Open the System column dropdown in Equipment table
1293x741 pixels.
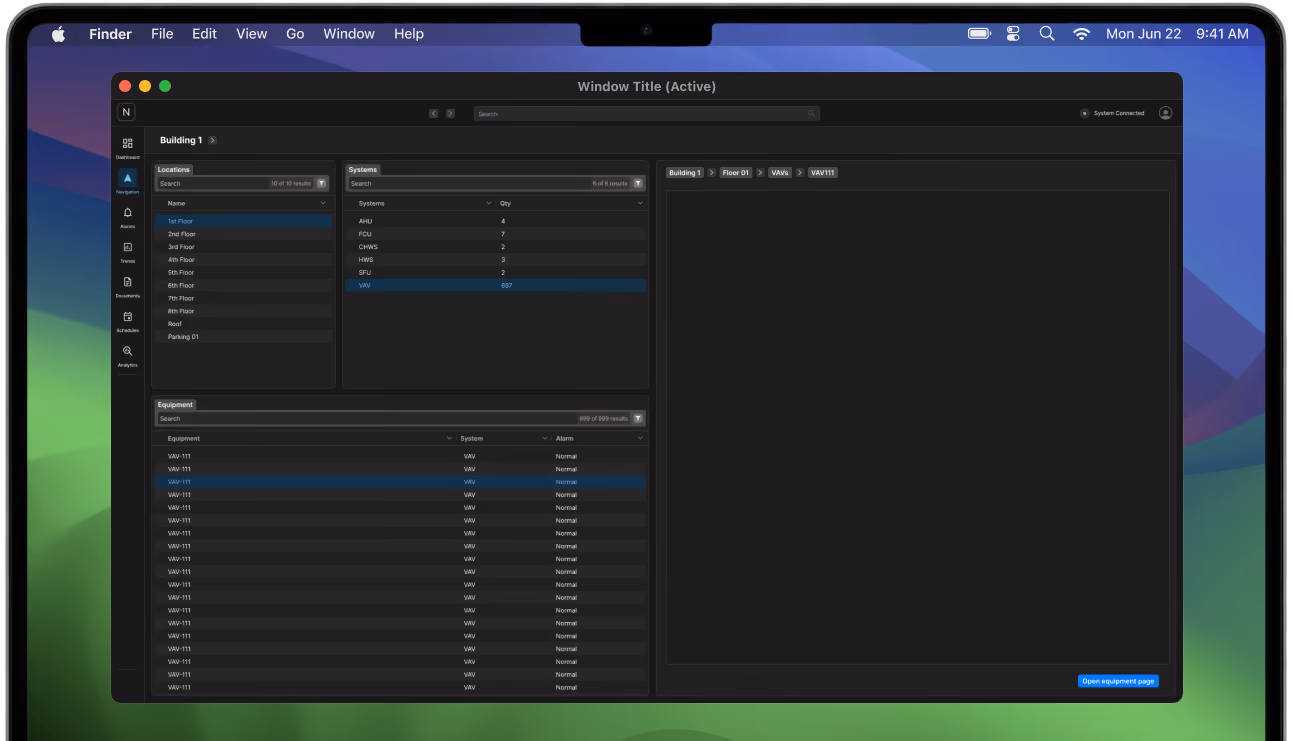(545, 438)
